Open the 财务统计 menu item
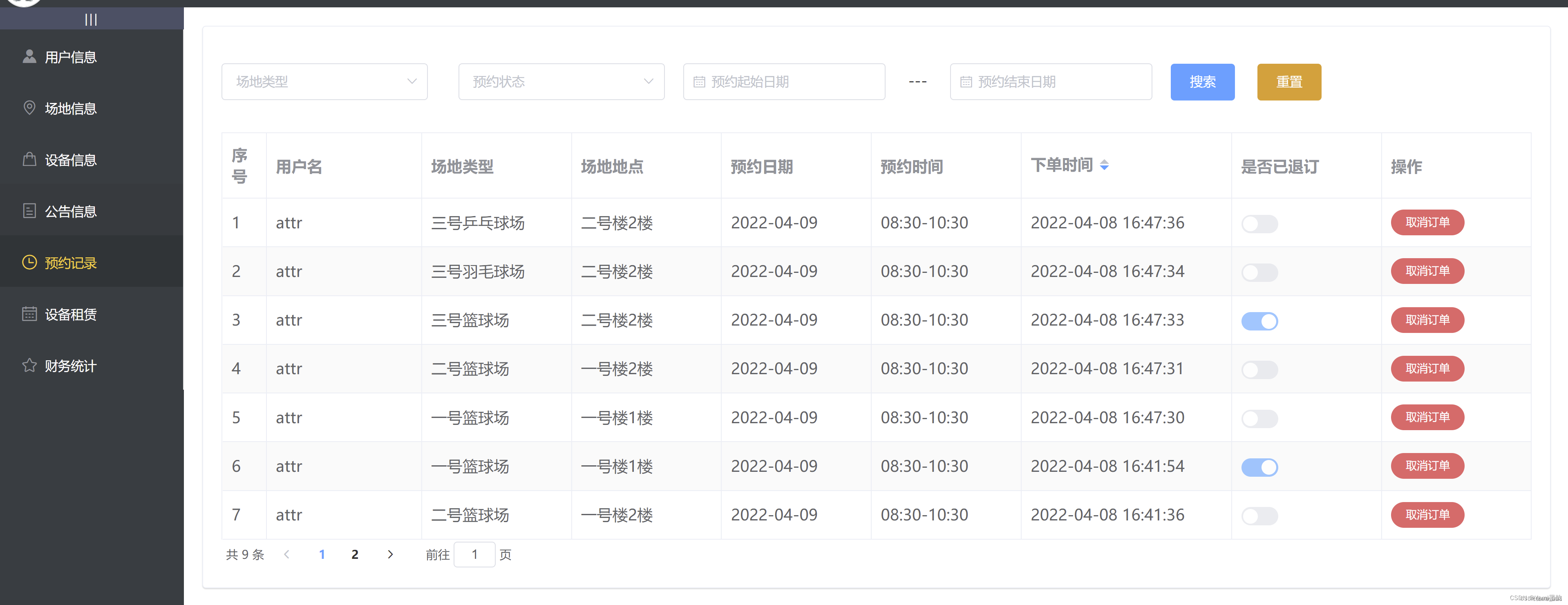1568x605 pixels. (x=71, y=366)
